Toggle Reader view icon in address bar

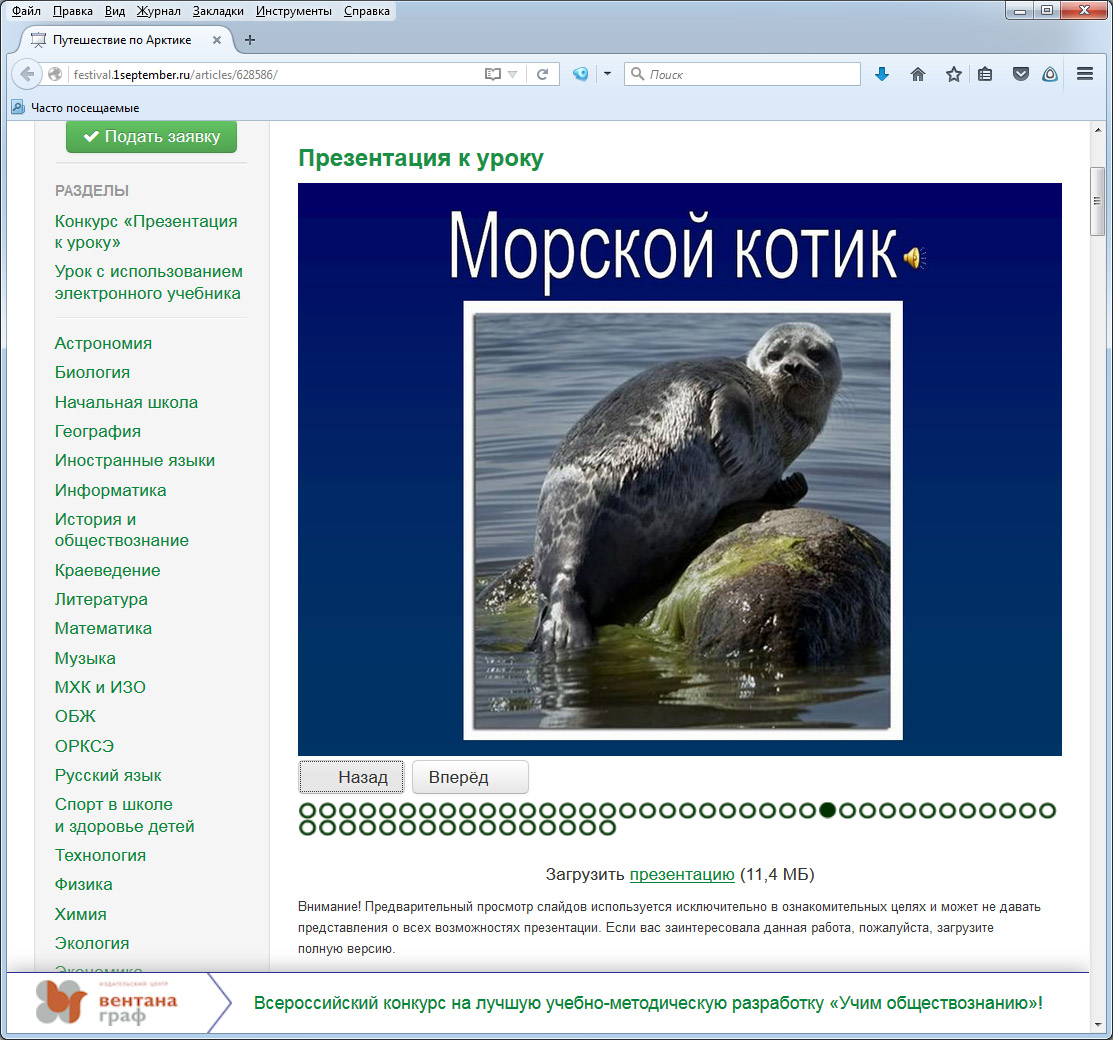pos(491,74)
